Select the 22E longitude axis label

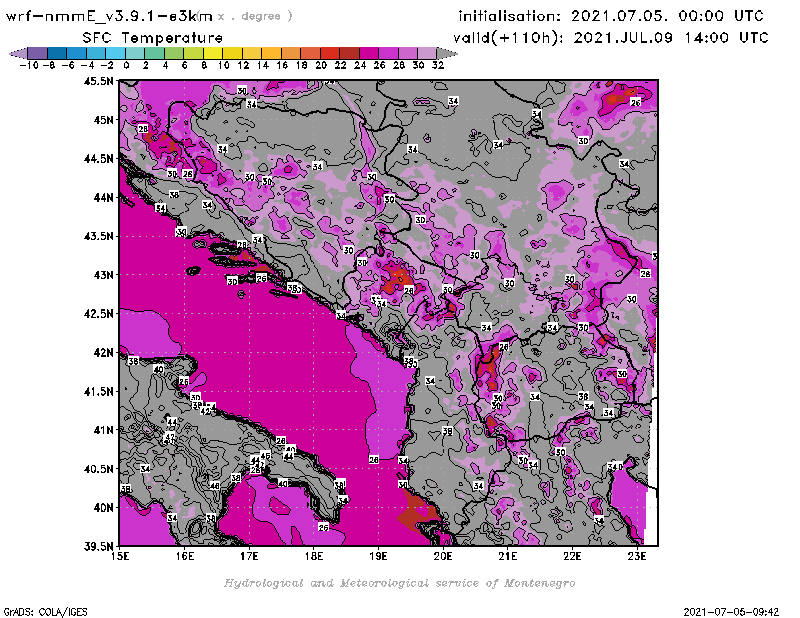572,556
